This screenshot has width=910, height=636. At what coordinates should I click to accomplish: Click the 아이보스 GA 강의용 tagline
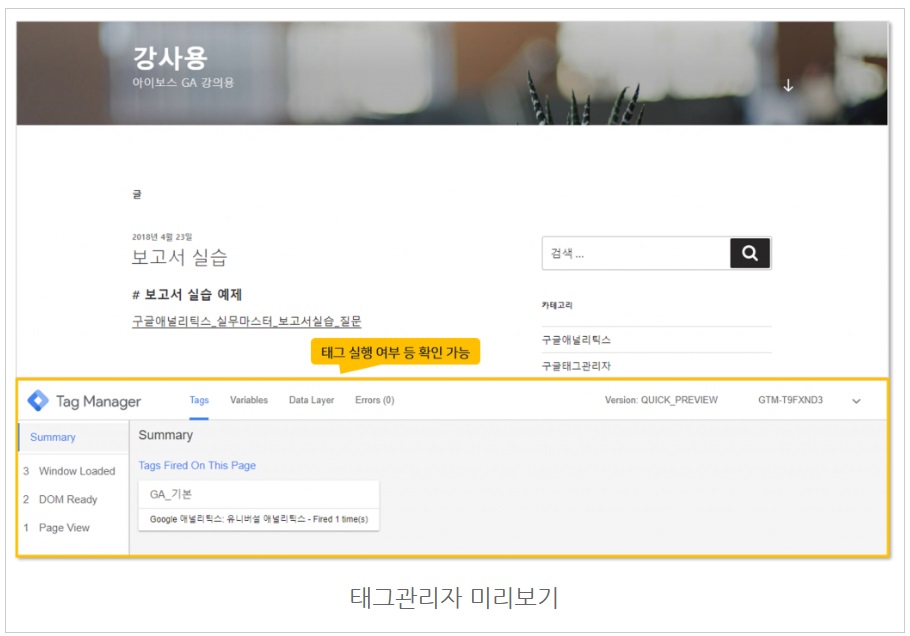(x=183, y=82)
